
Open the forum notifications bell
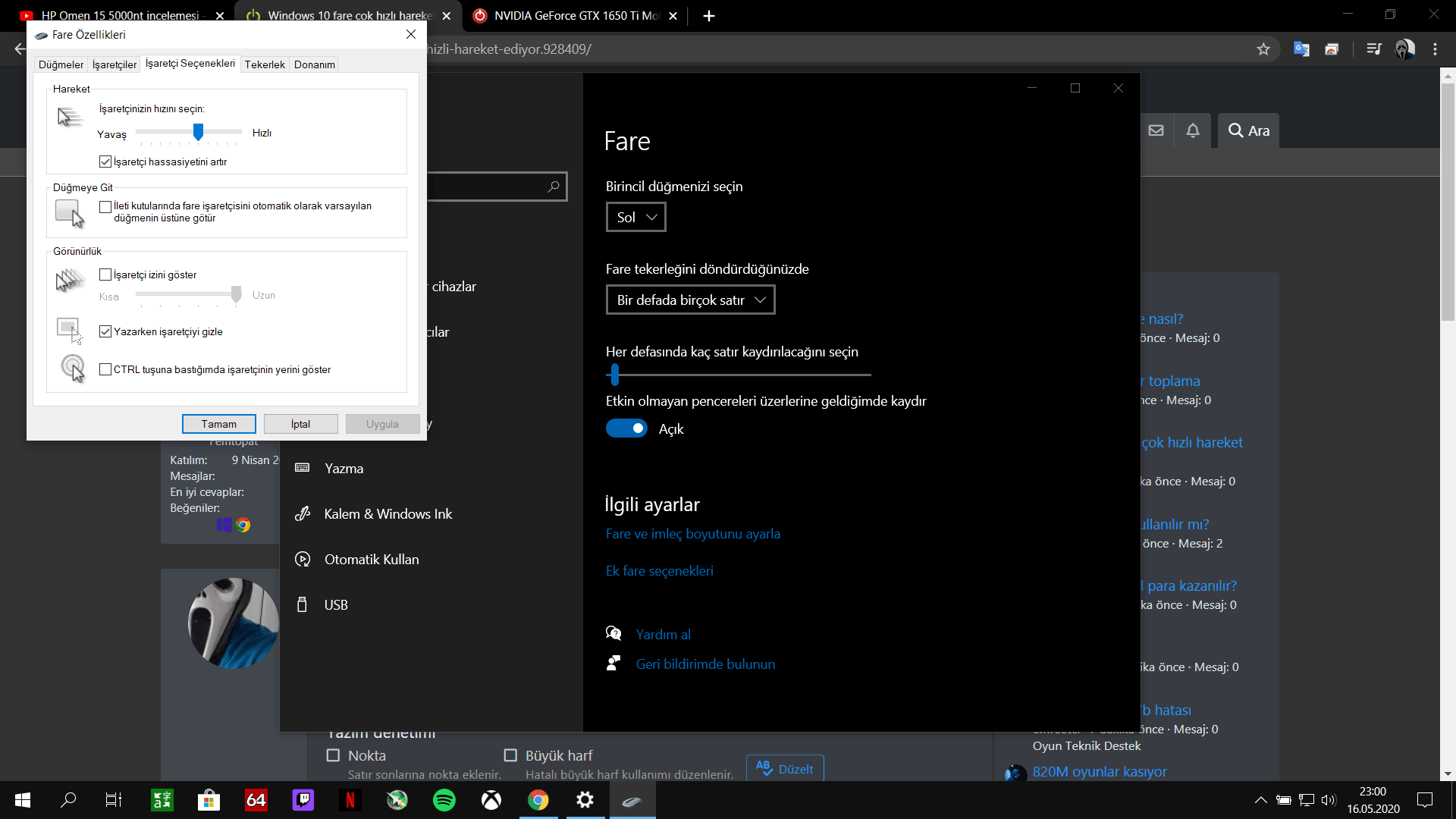[1193, 130]
